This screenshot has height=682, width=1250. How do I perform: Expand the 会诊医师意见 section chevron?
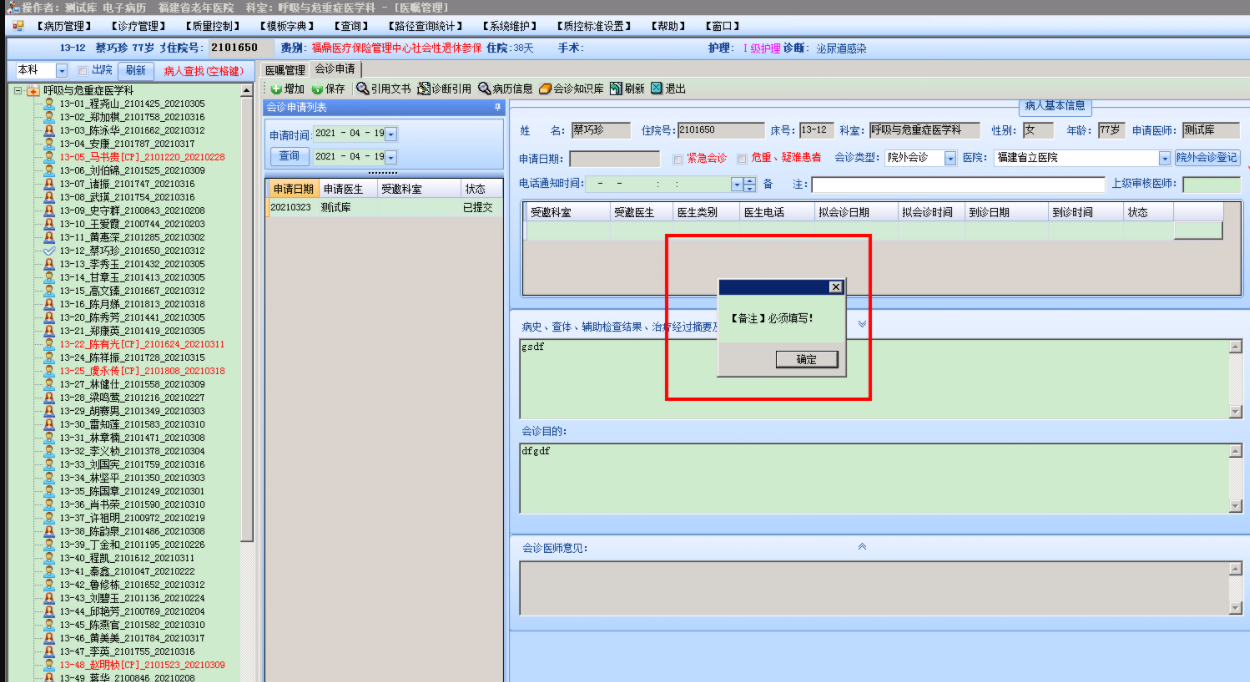862,547
